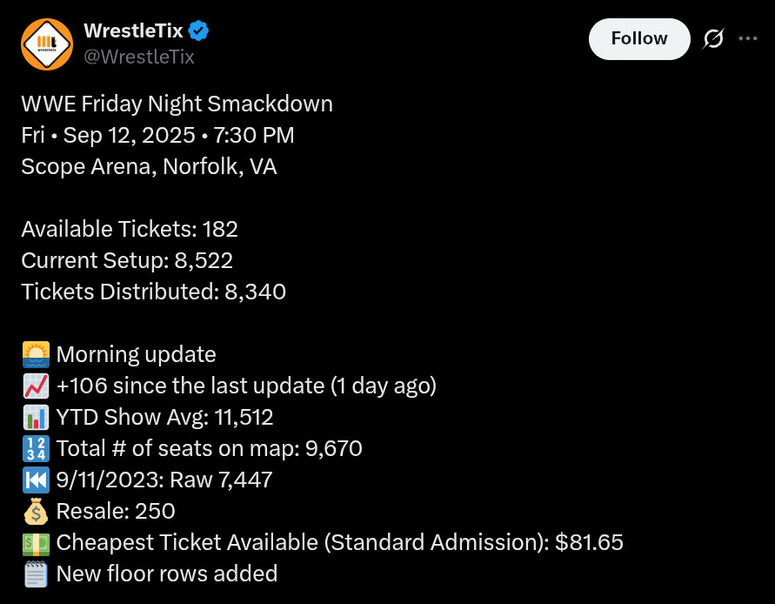This screenshot has height=604, width=775.
Task: Click the 1234 numbers emoji icon
Action: pos(35,449)
